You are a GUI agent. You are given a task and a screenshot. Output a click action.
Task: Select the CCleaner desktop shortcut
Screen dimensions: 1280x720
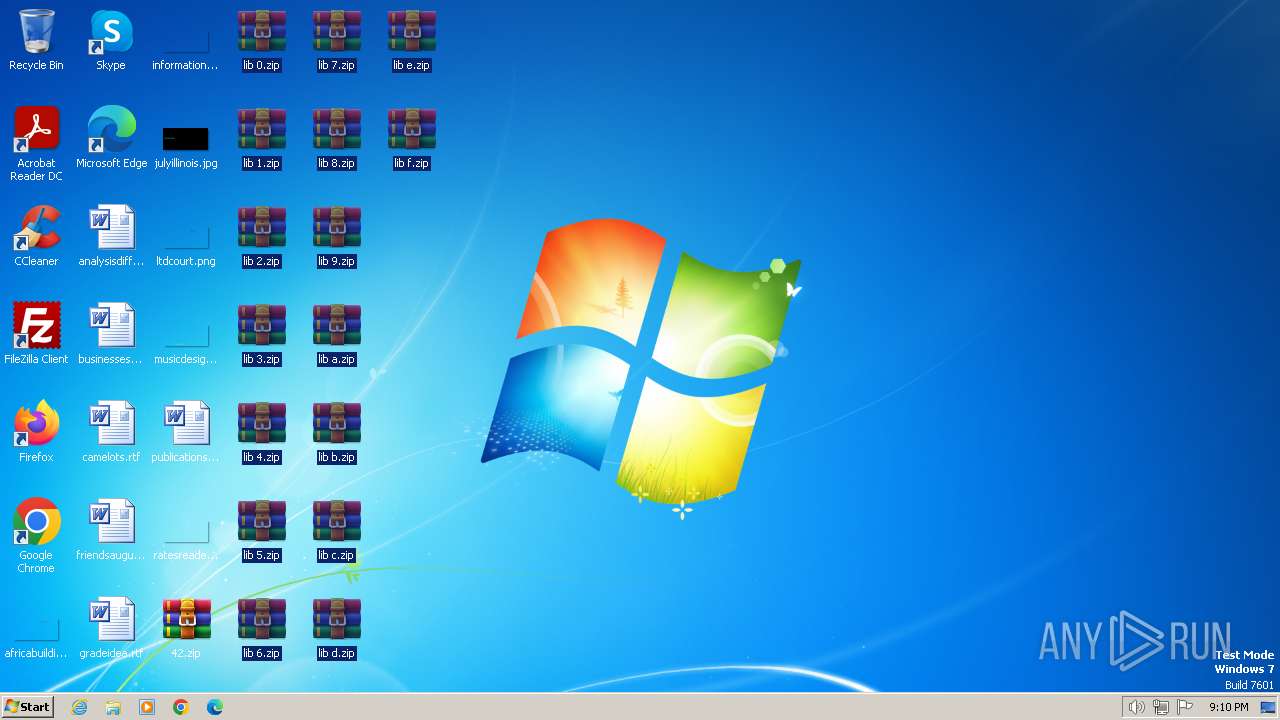[36, 236]
